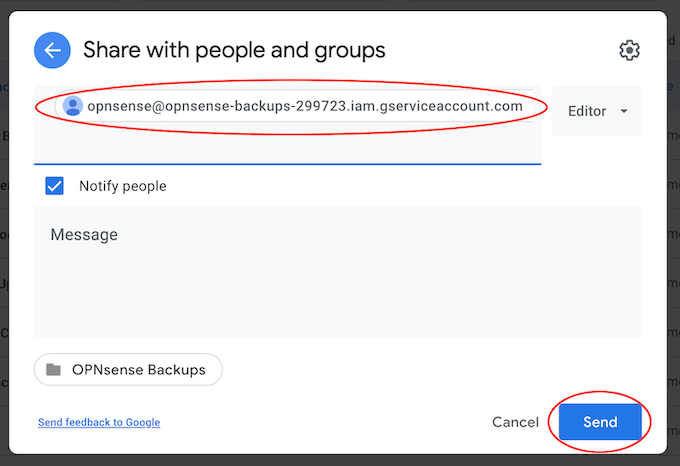Uncheck the Notify people checkbox
Image resolution: width=680 pixels, height=466 pixels.
[55, 186]
